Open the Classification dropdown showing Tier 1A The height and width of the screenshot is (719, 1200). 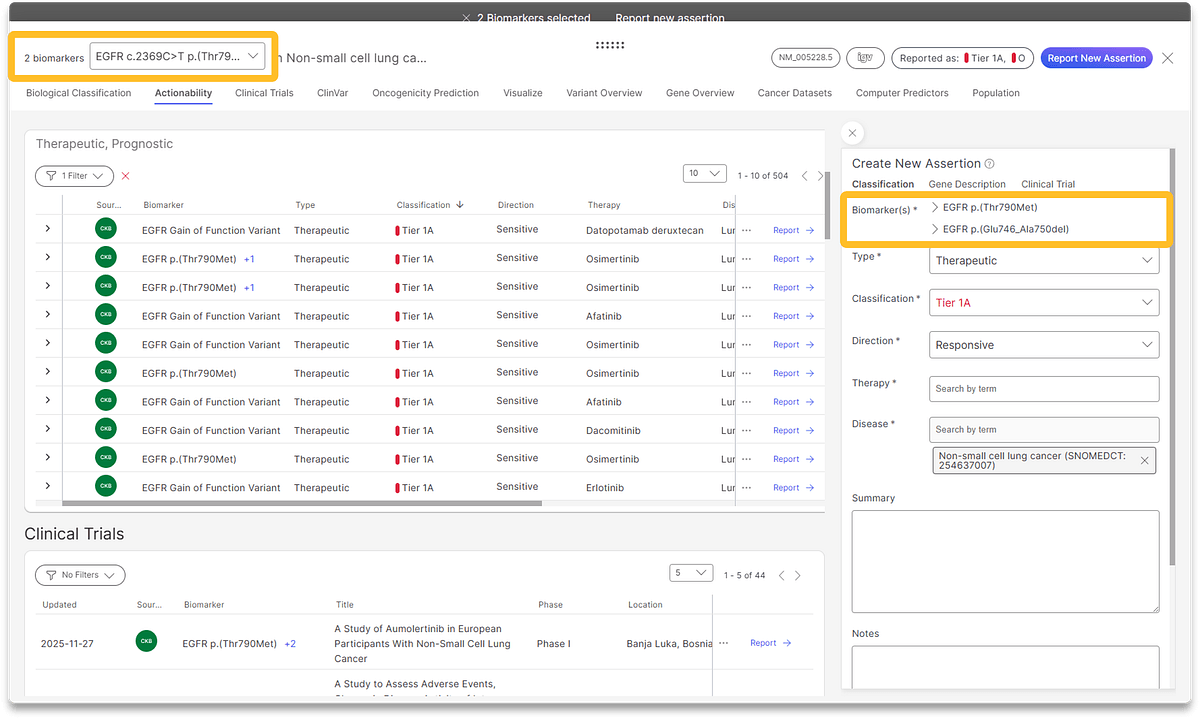[1043, 303]
